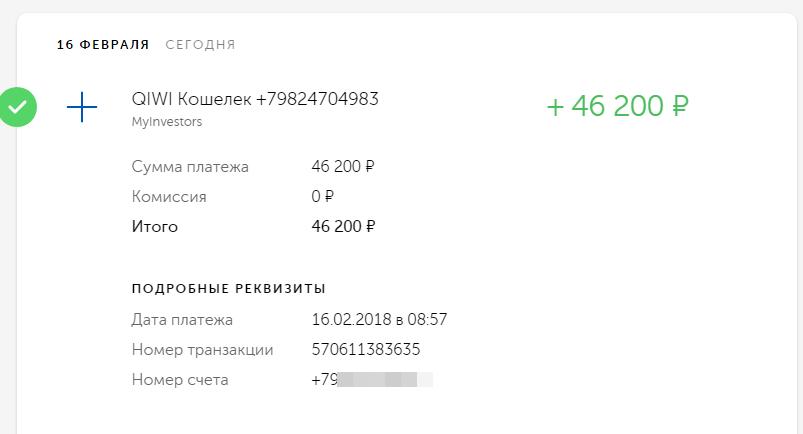Click the Дата платежа label
Image resolution: width=803 pixels, height=434 pixels.
(182, 320)
